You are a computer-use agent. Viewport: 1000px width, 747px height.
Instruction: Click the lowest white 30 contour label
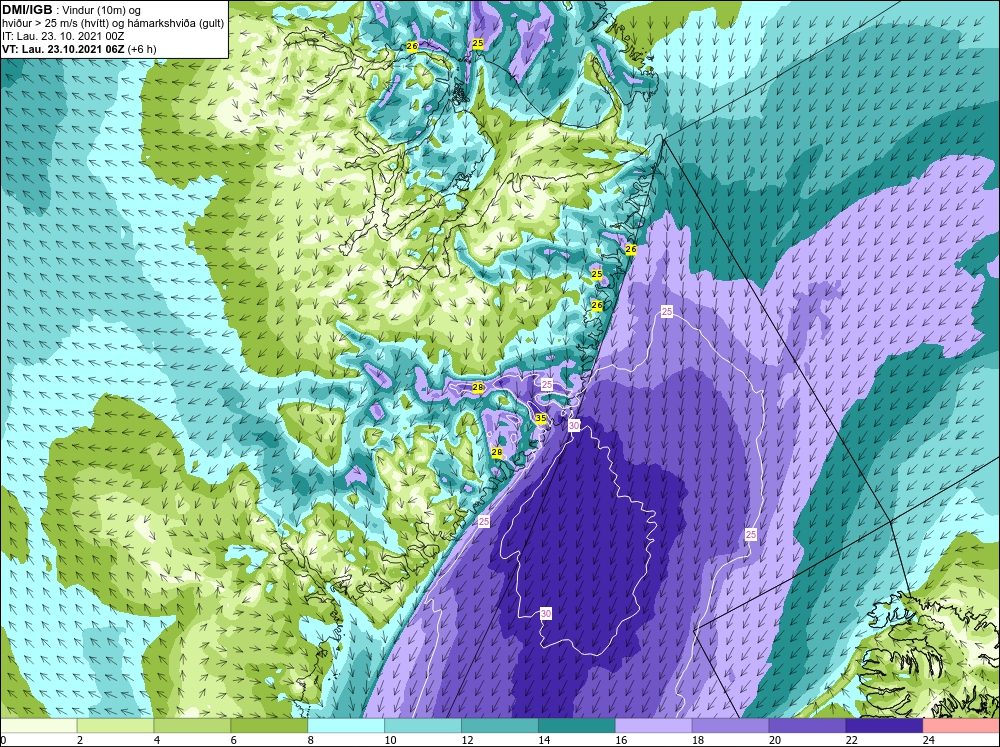tap(546, 614)
